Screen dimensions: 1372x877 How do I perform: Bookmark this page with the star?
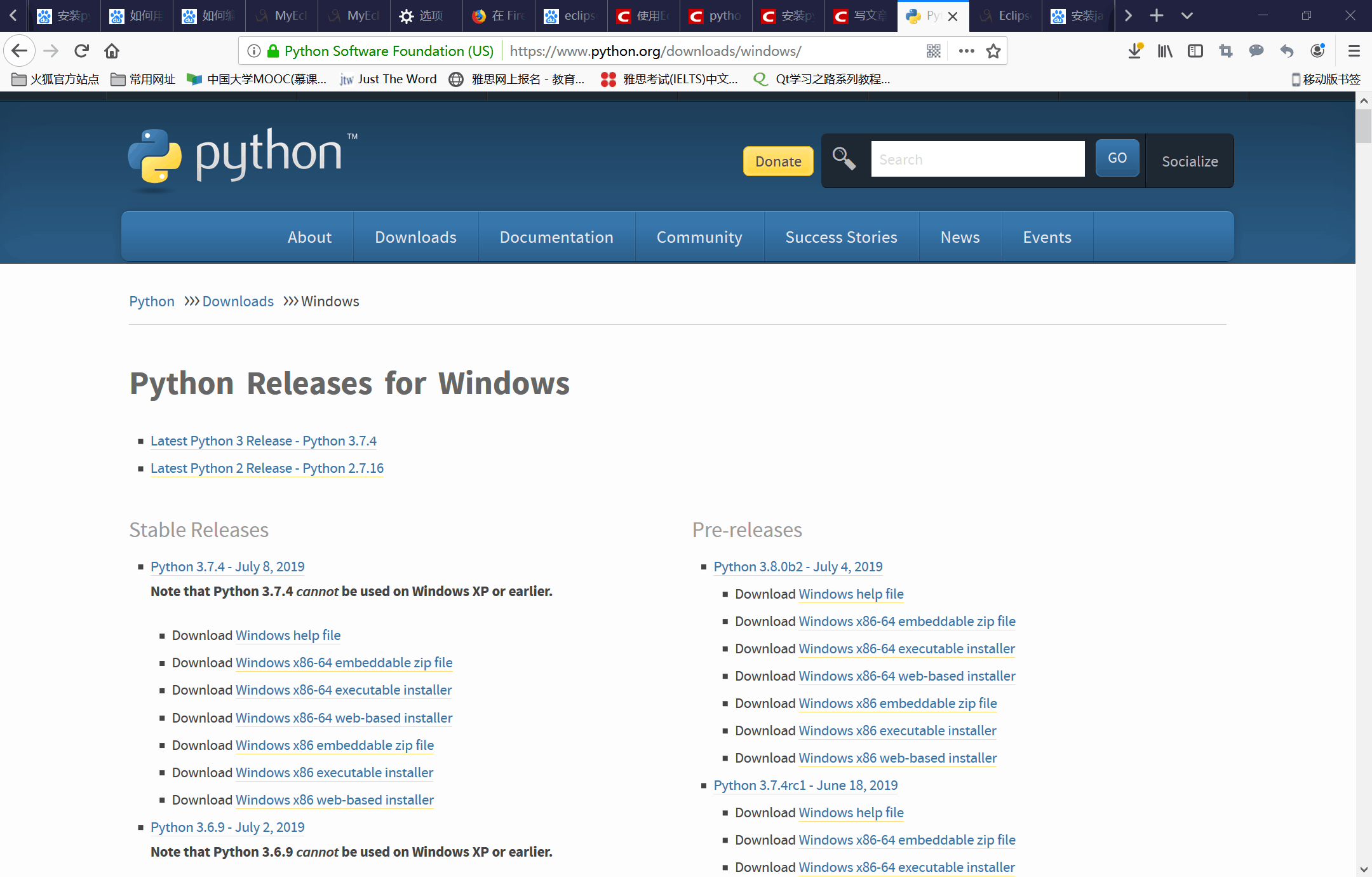point(993,51)
